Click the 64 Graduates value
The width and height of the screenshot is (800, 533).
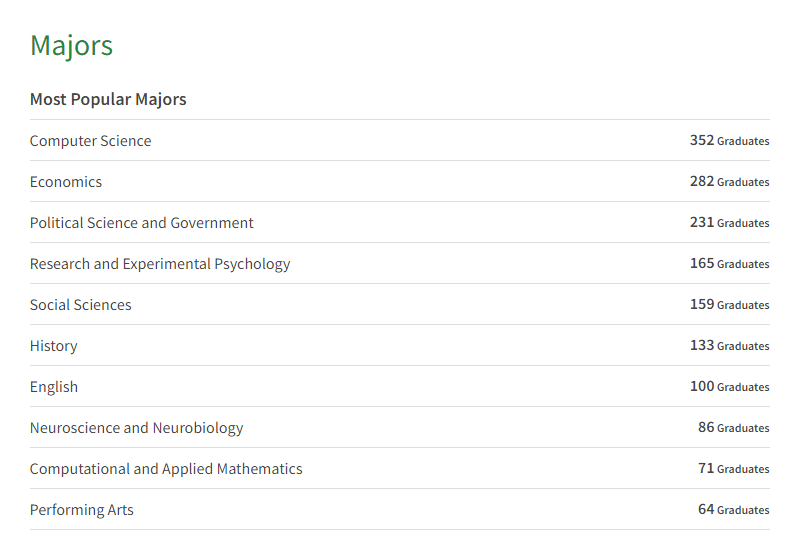(733, 510)
